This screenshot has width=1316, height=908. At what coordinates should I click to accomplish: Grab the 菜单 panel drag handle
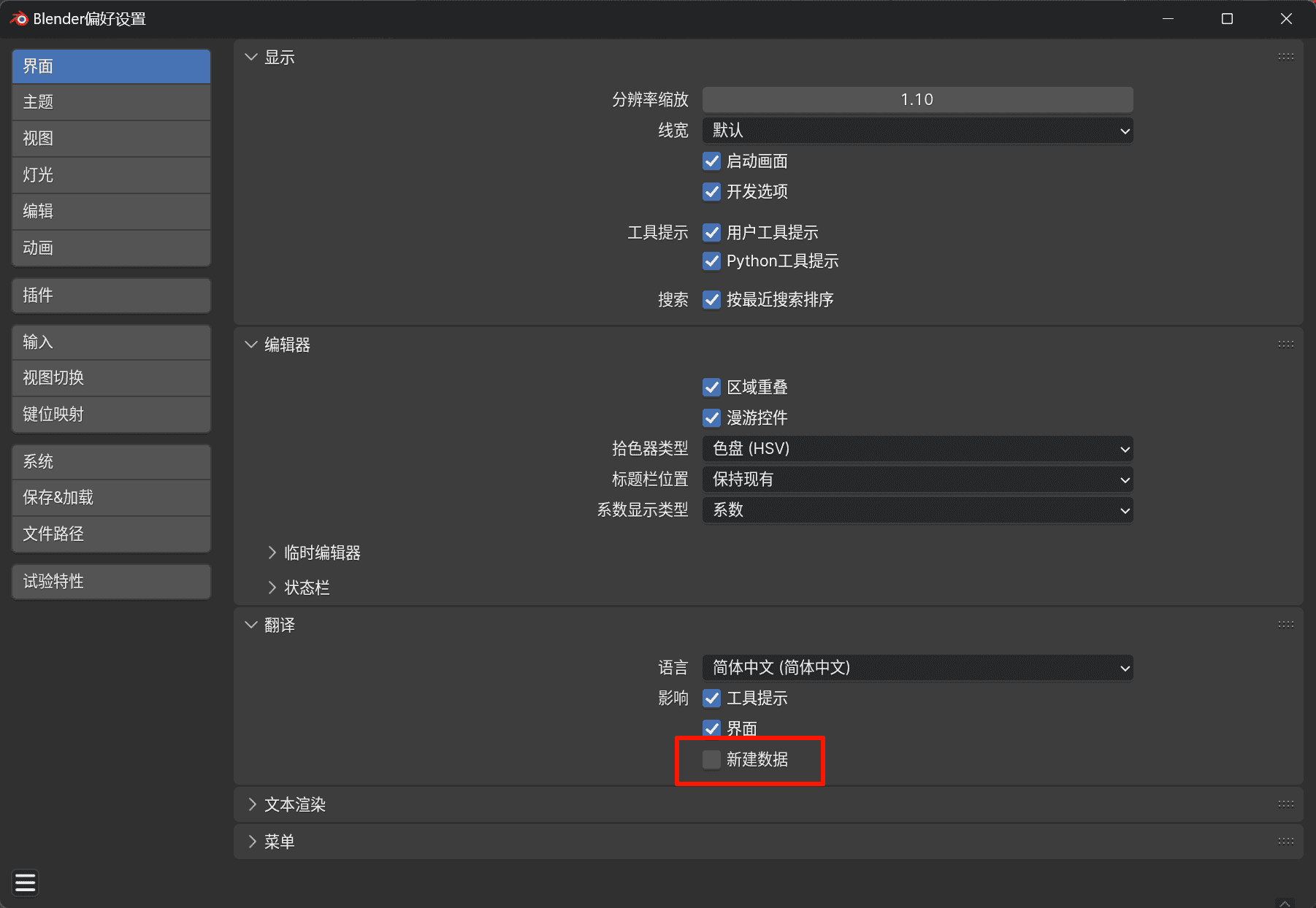coord(1286,842)
